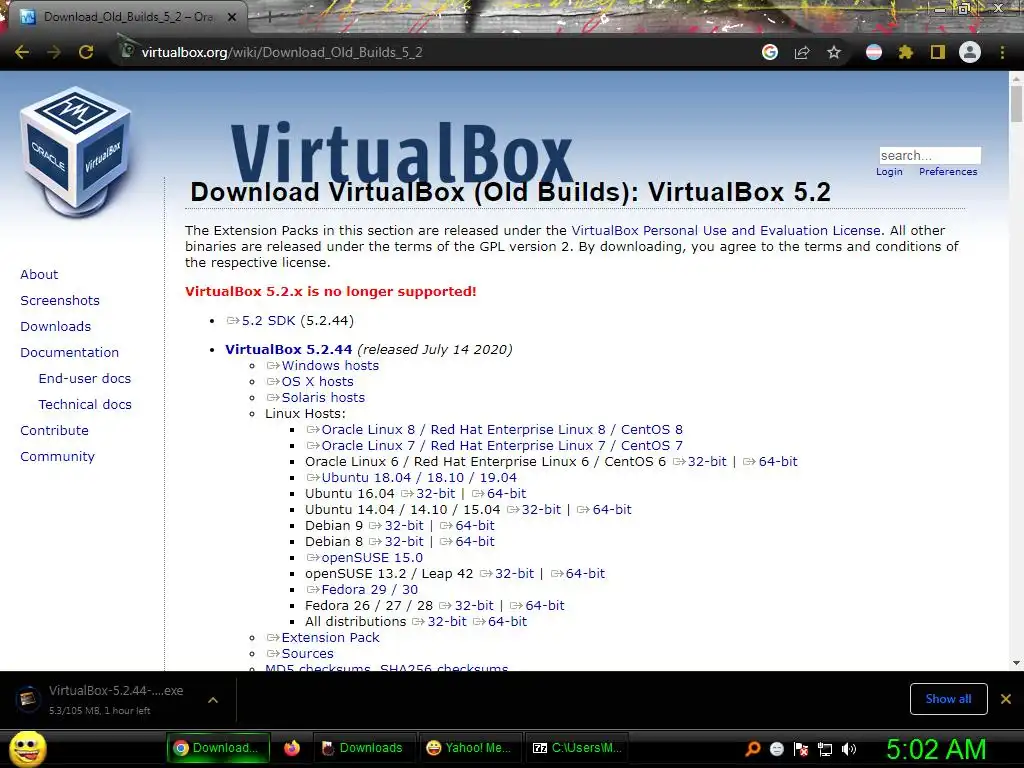Image resolution: width=1024 pixels, height=768 pixels.
Task: Reload the page with the refresh icon
Action: (x=86, y=52)
